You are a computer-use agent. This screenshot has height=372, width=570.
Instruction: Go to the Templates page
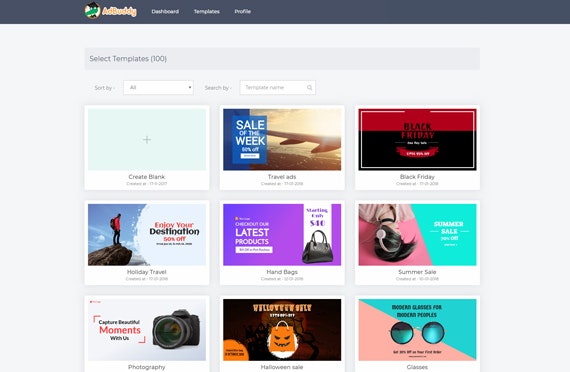click(206, 12)
